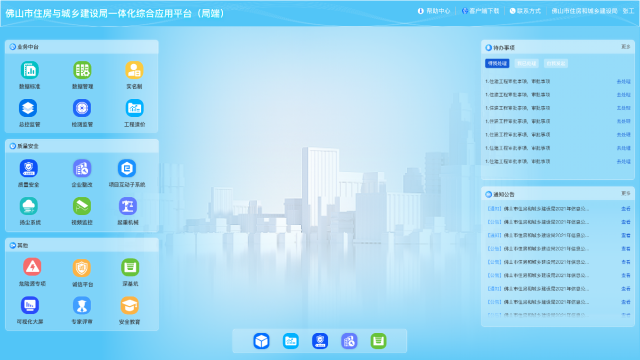Switch to the 我已处理 tab
The width and height of the screenshot is (640, 360).
(x=527, y=63)
